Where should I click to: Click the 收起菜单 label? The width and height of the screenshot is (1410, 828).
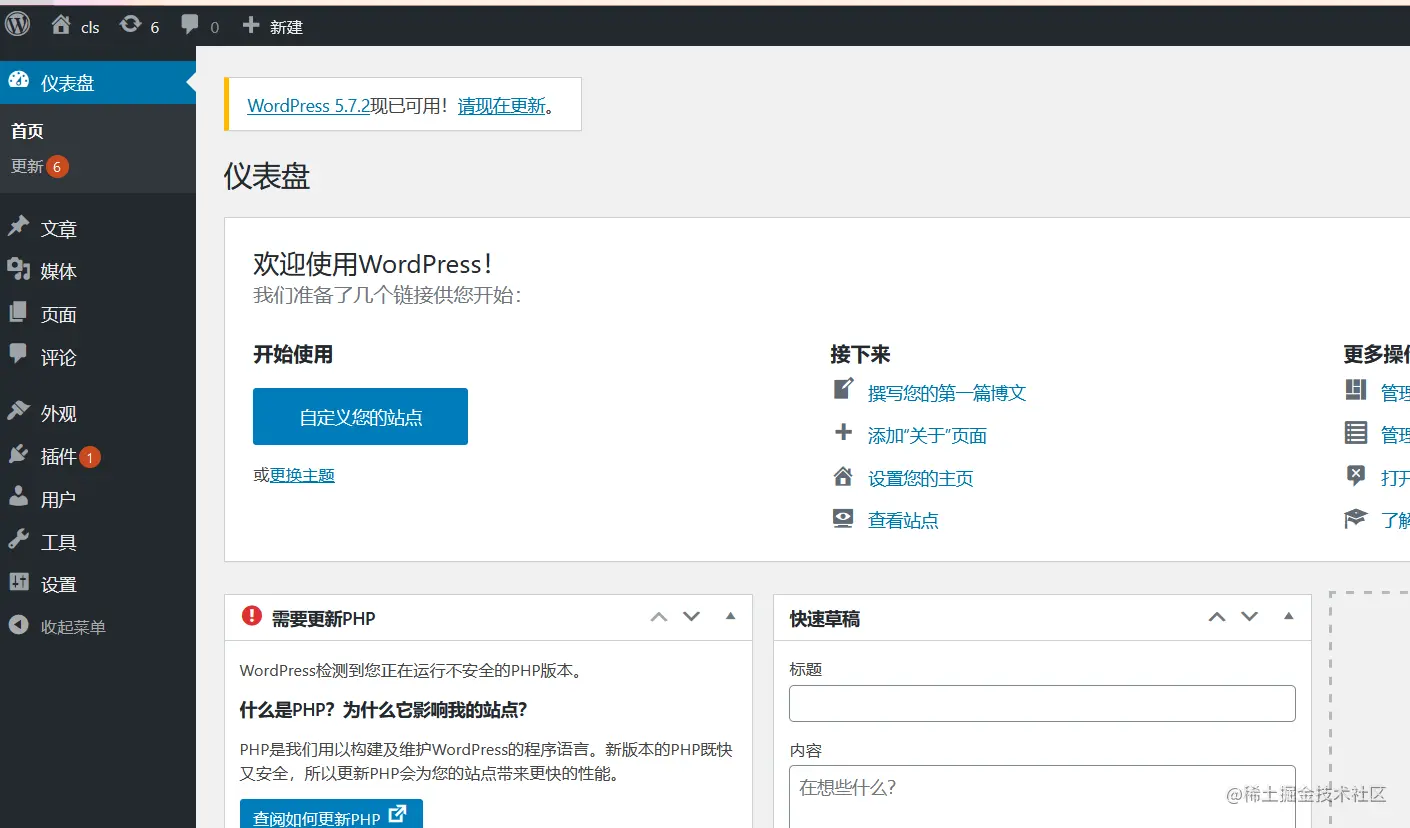[73, 628]
